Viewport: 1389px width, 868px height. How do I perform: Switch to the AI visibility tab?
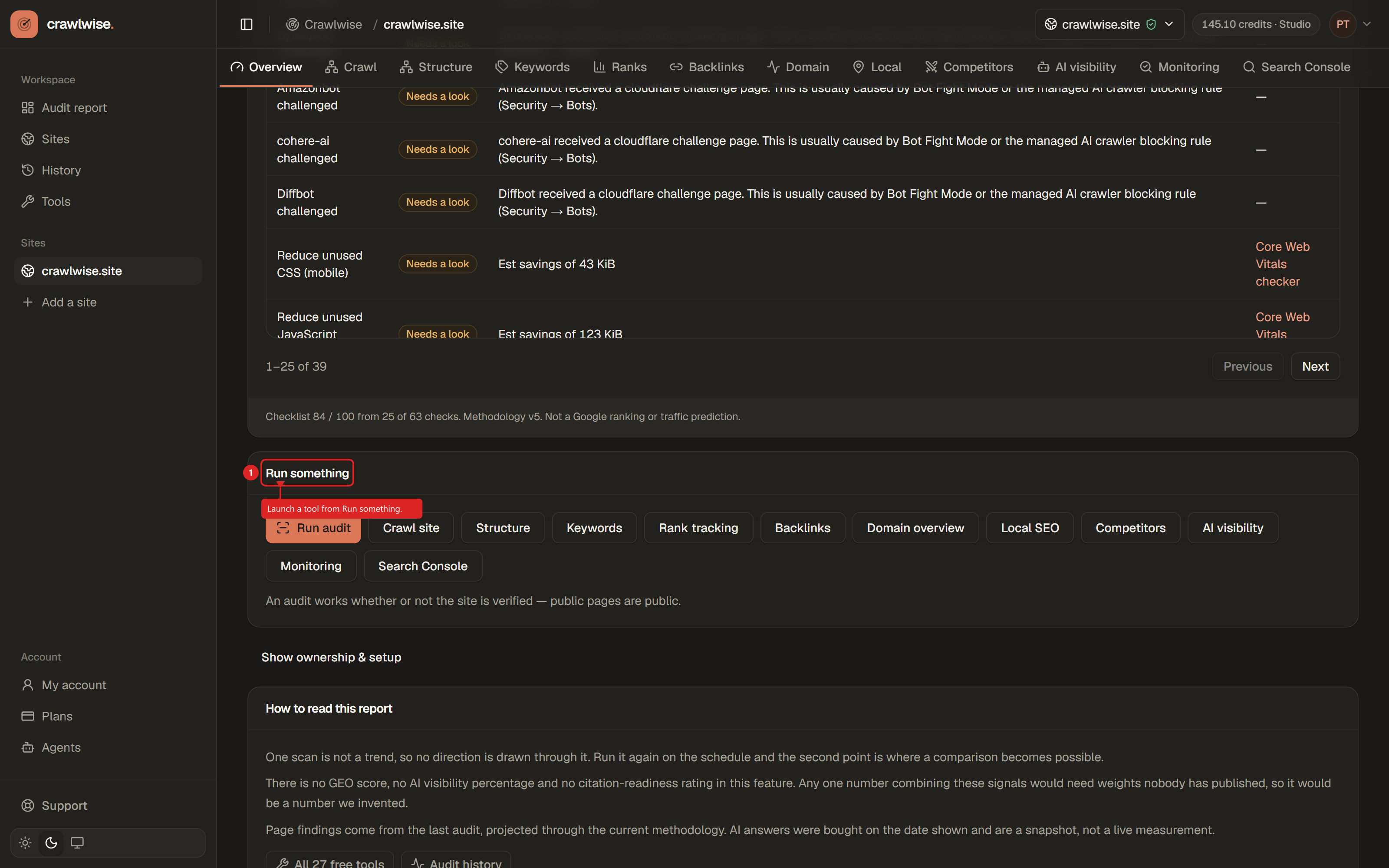click(x=1077, y=67)
